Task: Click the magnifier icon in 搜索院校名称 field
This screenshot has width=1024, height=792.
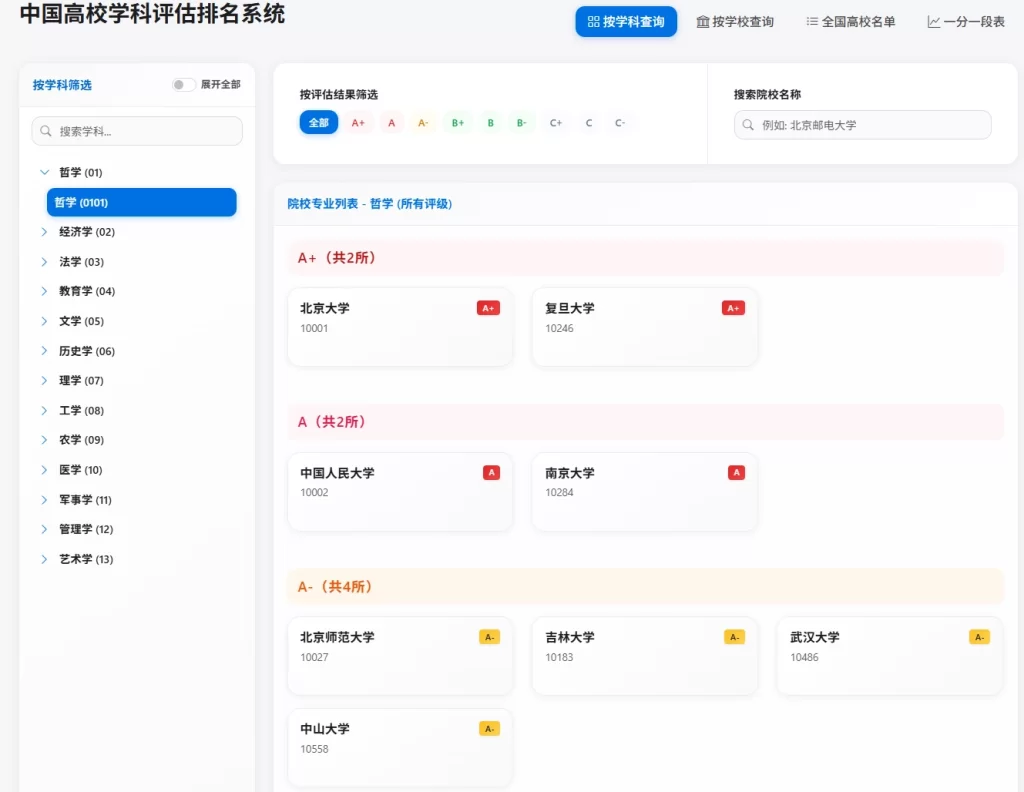Action: tap(748, 124)
